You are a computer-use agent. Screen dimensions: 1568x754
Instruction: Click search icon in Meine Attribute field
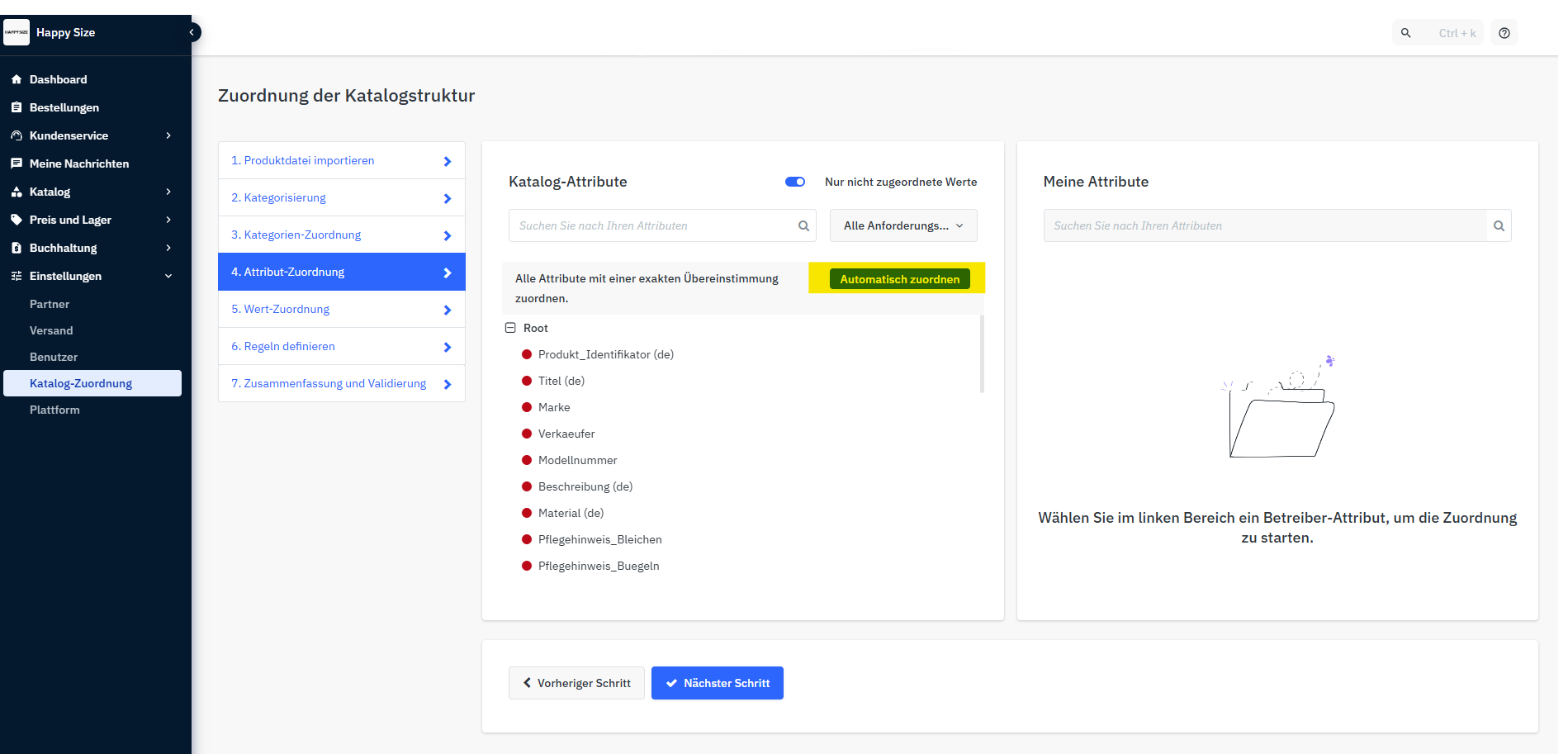[x=1498, y=225]
